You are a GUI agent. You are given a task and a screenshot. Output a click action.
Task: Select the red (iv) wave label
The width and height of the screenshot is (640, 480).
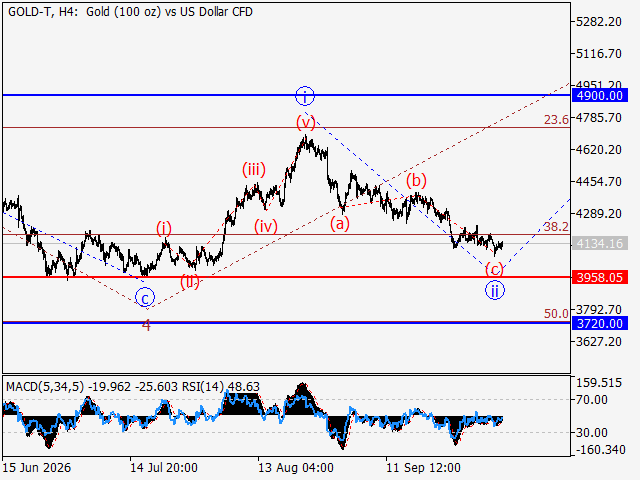click(x=266, y=226)
